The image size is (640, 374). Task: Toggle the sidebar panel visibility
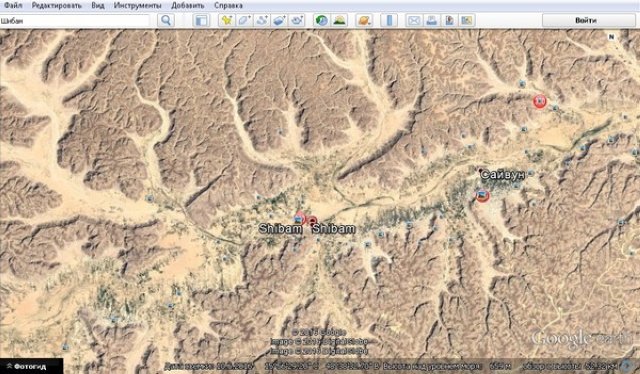(201, 20)
